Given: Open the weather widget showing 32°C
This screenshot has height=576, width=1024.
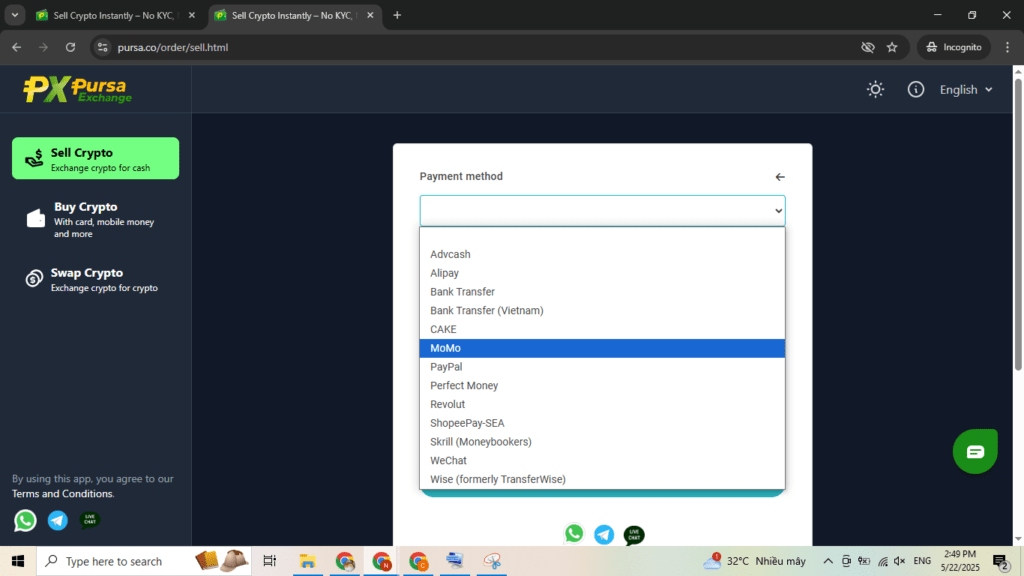Looking at the screenshot, I should (x=756, y=561).
